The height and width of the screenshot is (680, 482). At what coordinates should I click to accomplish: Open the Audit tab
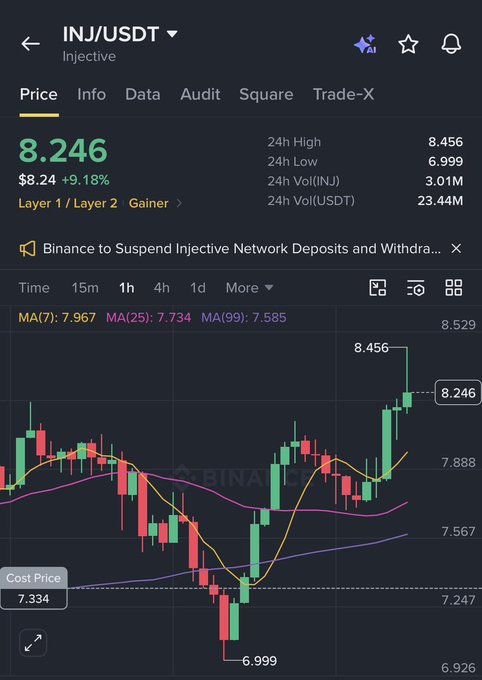[x=200, y=94]
